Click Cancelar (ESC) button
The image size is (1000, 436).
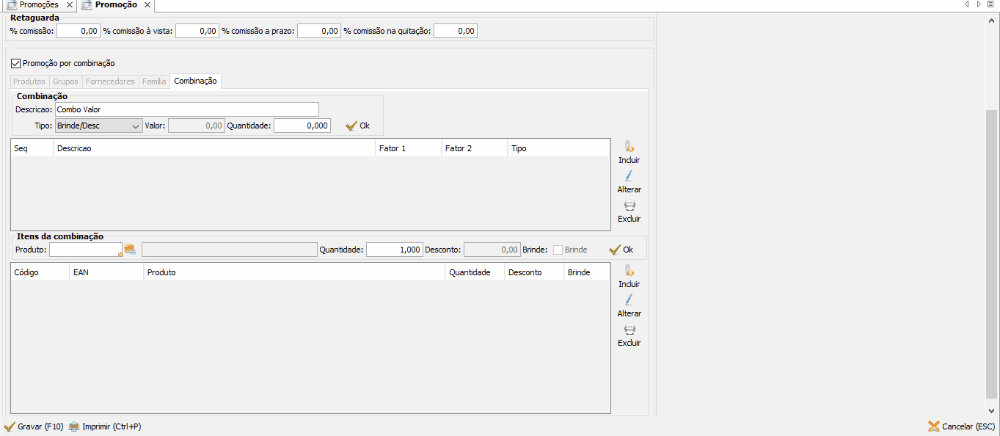pos(961,426)
